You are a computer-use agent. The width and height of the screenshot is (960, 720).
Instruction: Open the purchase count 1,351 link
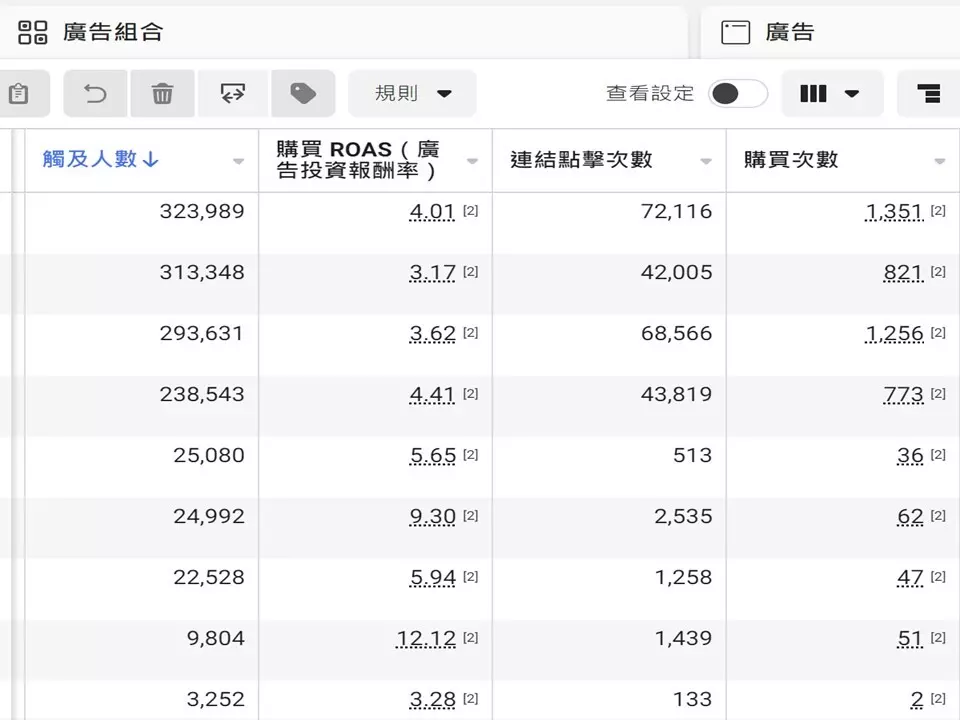tap(893, 211)
